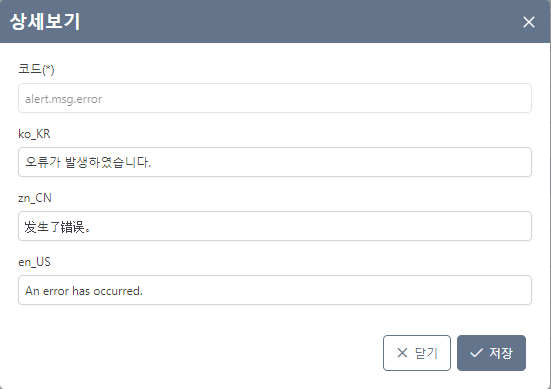Close the 상세보기 dialog with the header X icon

[x=529, y=22]
